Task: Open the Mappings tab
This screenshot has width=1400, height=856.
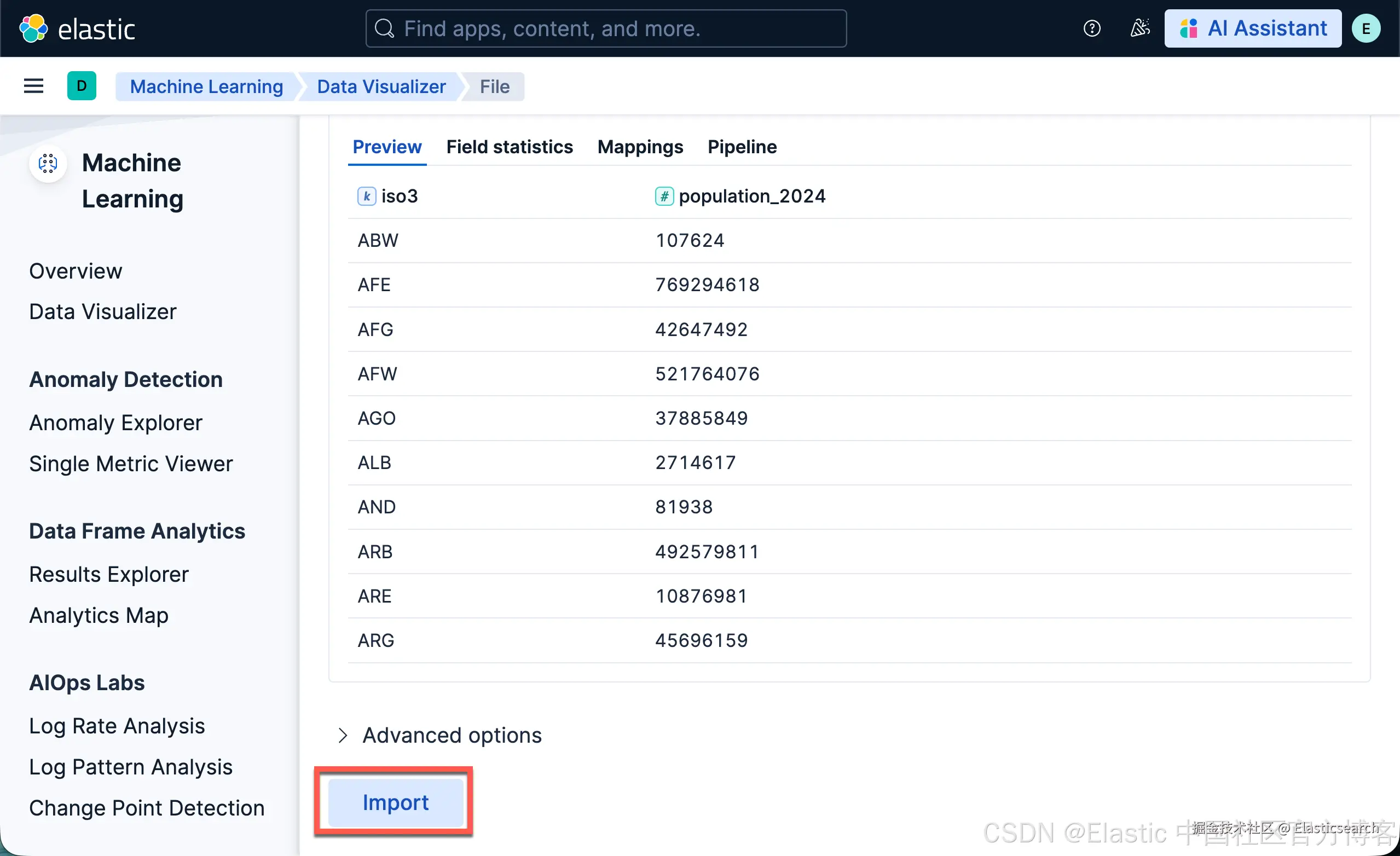Action: coord(640,147)
